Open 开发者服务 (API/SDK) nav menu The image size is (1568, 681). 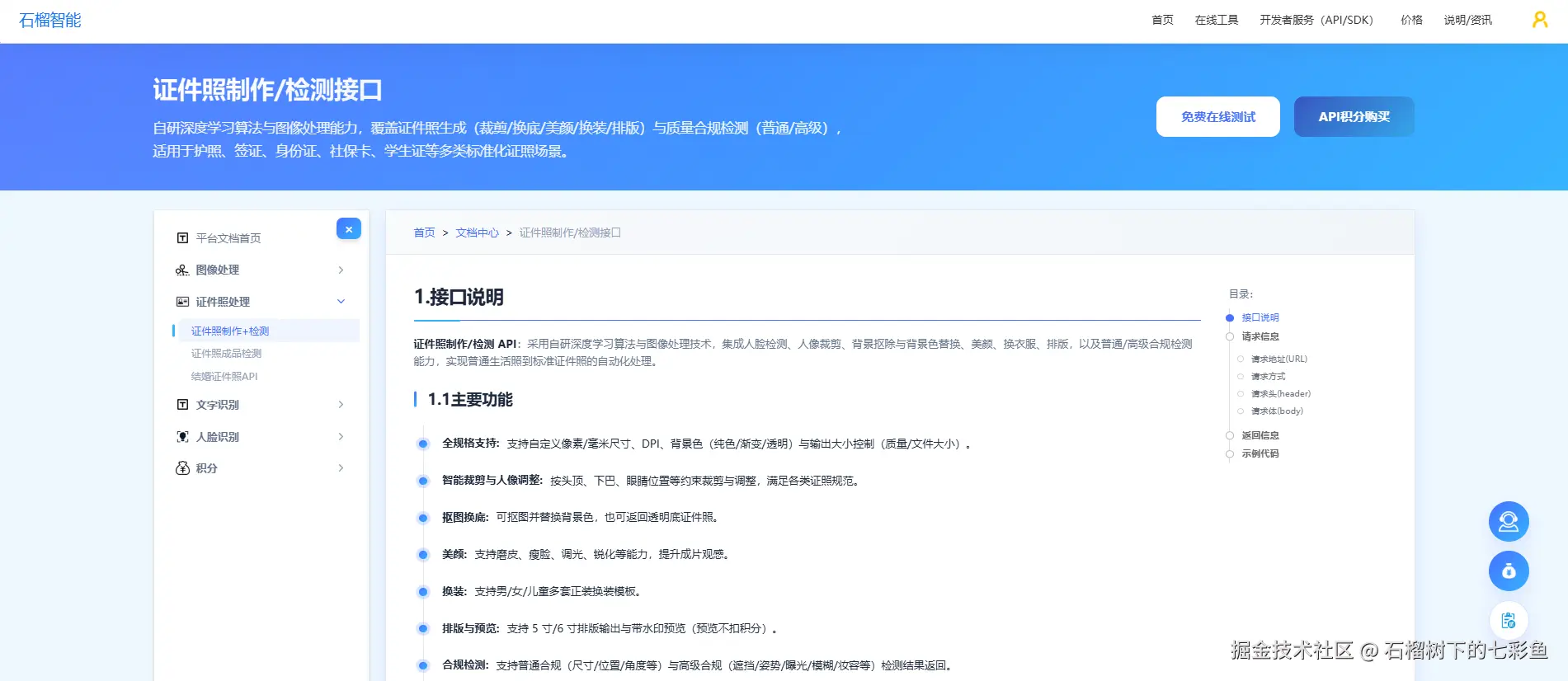pyautogui.click(x=1316, y=20)
